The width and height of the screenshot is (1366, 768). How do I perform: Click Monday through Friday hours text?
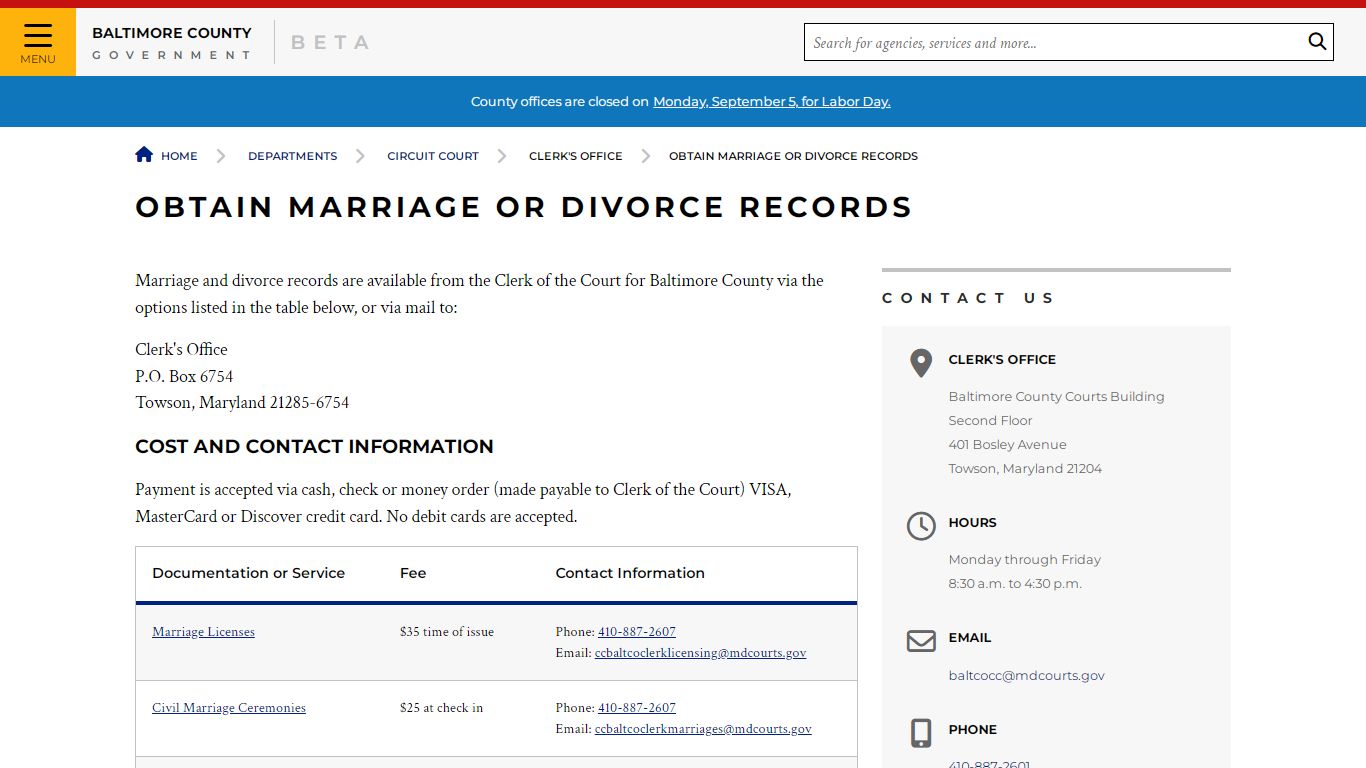(x=1025, y=560)
